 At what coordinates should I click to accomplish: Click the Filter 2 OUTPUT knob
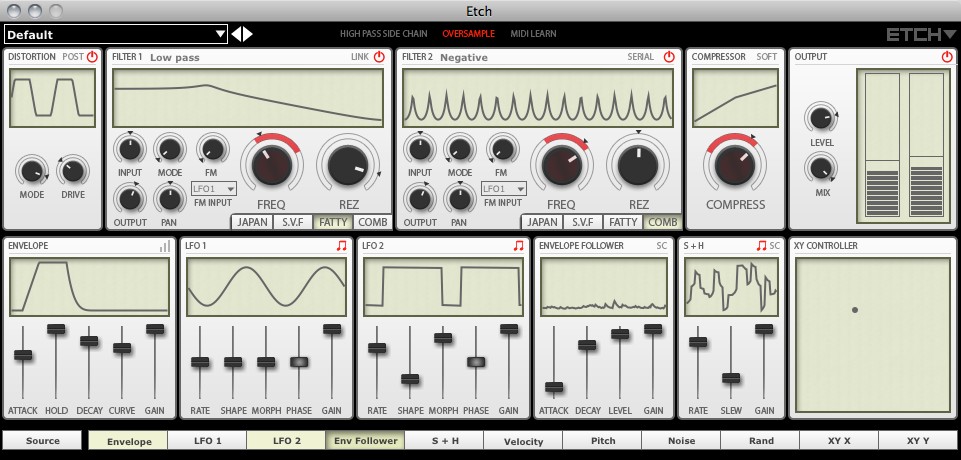[419, 198]
